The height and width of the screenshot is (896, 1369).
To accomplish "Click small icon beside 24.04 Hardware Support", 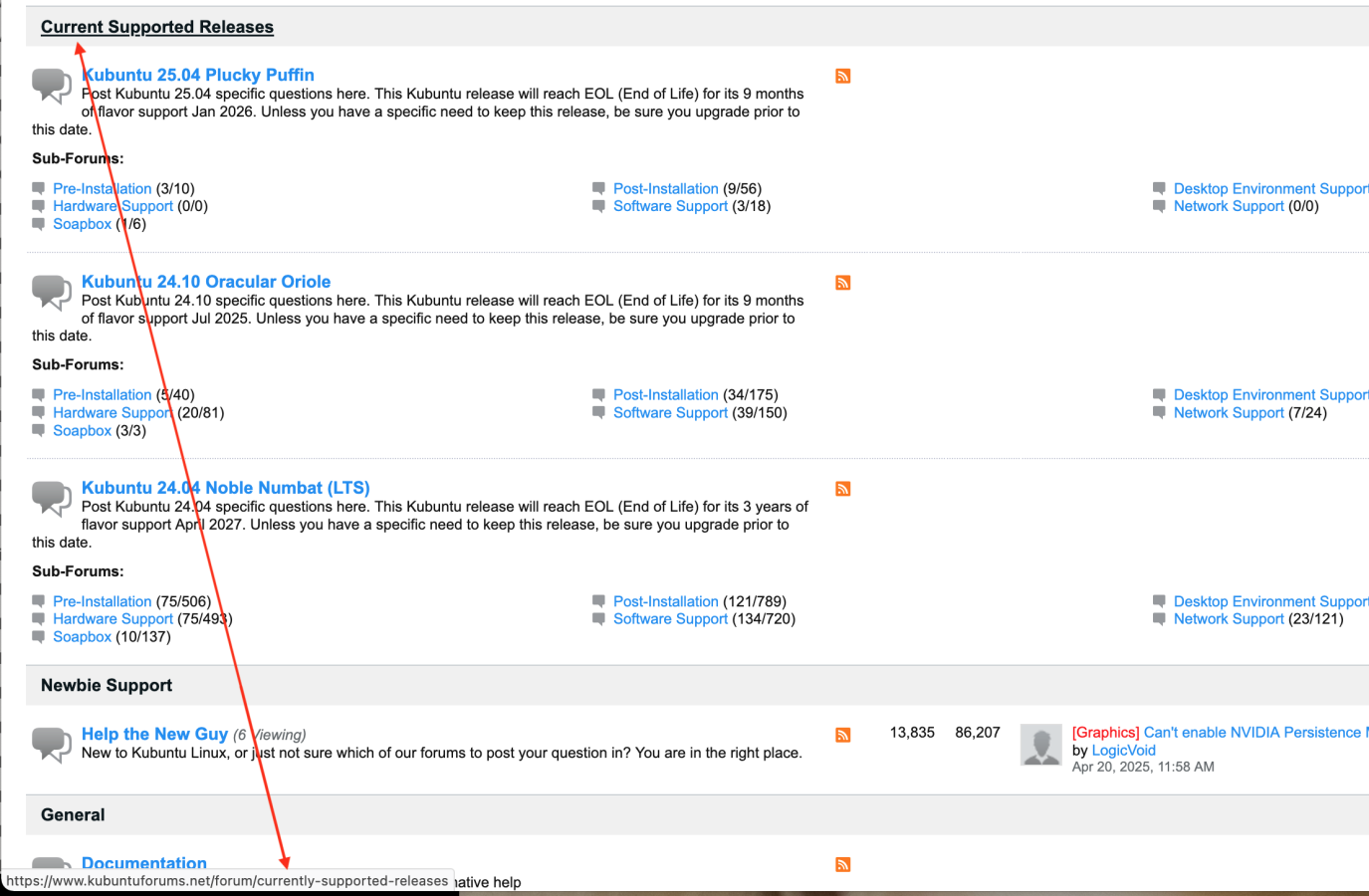I will click(x=39, y=619).
